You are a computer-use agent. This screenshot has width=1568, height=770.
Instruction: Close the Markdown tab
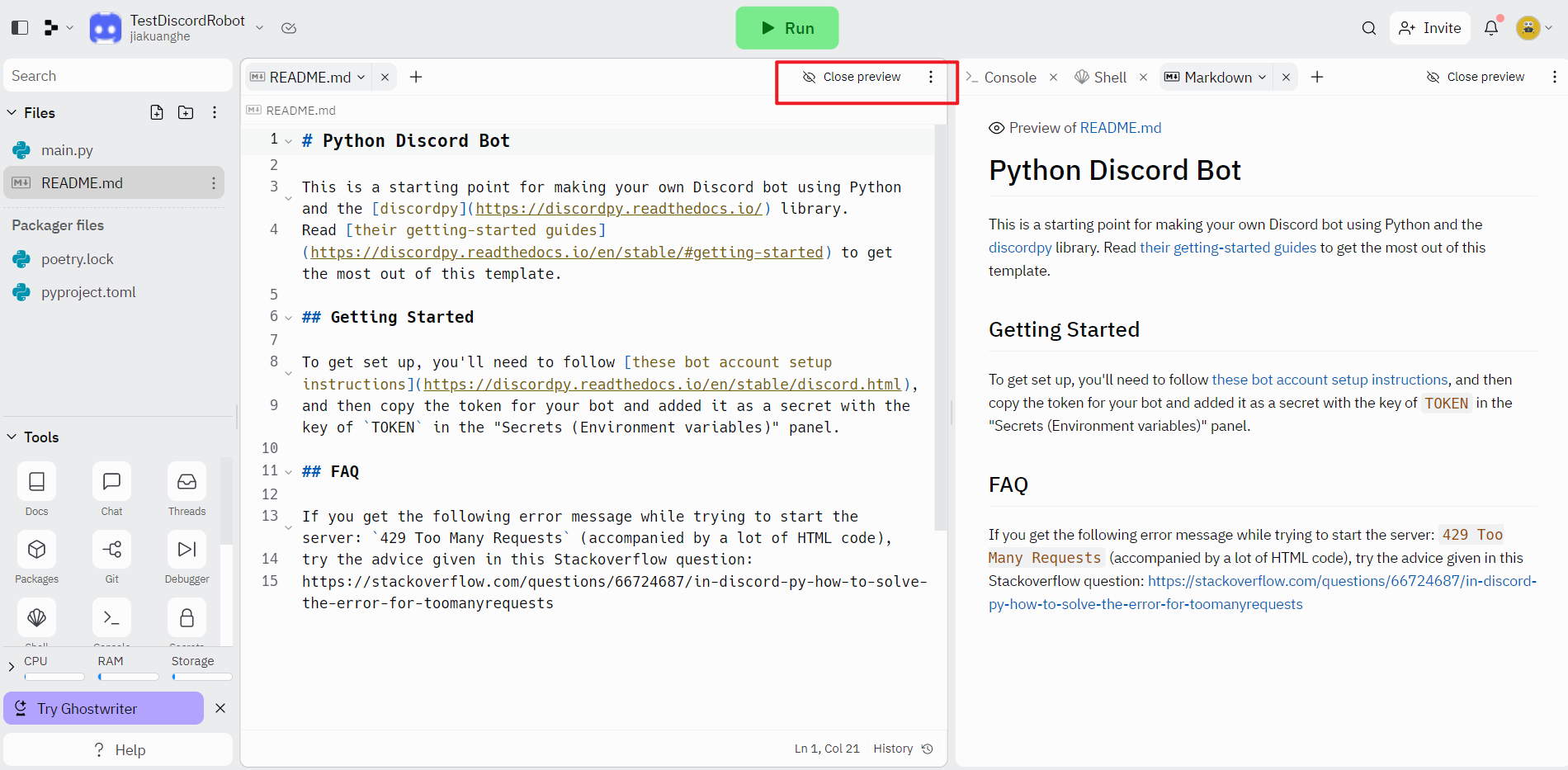[x=1286, y=77]
